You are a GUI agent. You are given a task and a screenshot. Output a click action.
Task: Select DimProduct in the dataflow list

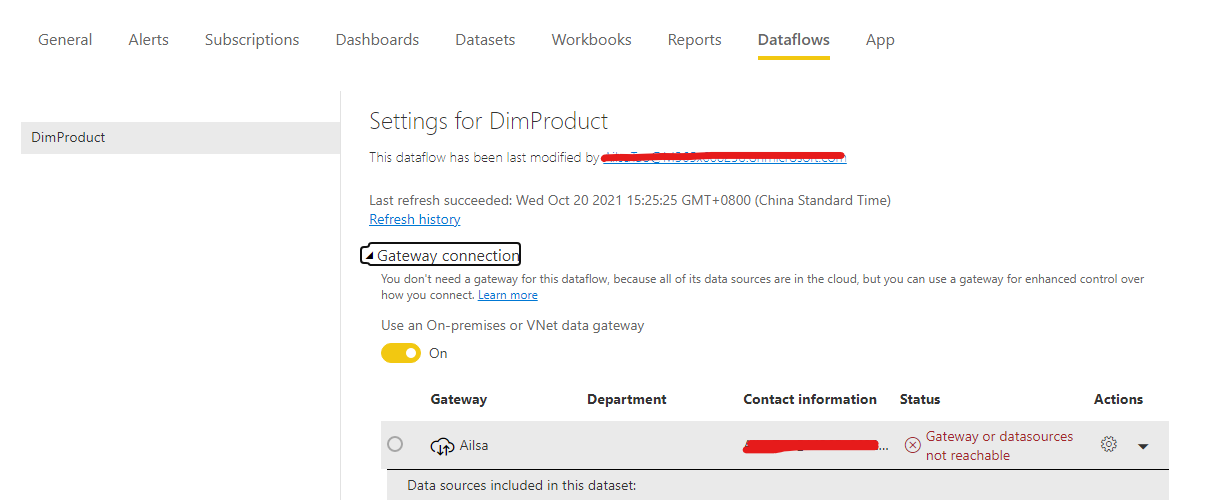point(180,138)
